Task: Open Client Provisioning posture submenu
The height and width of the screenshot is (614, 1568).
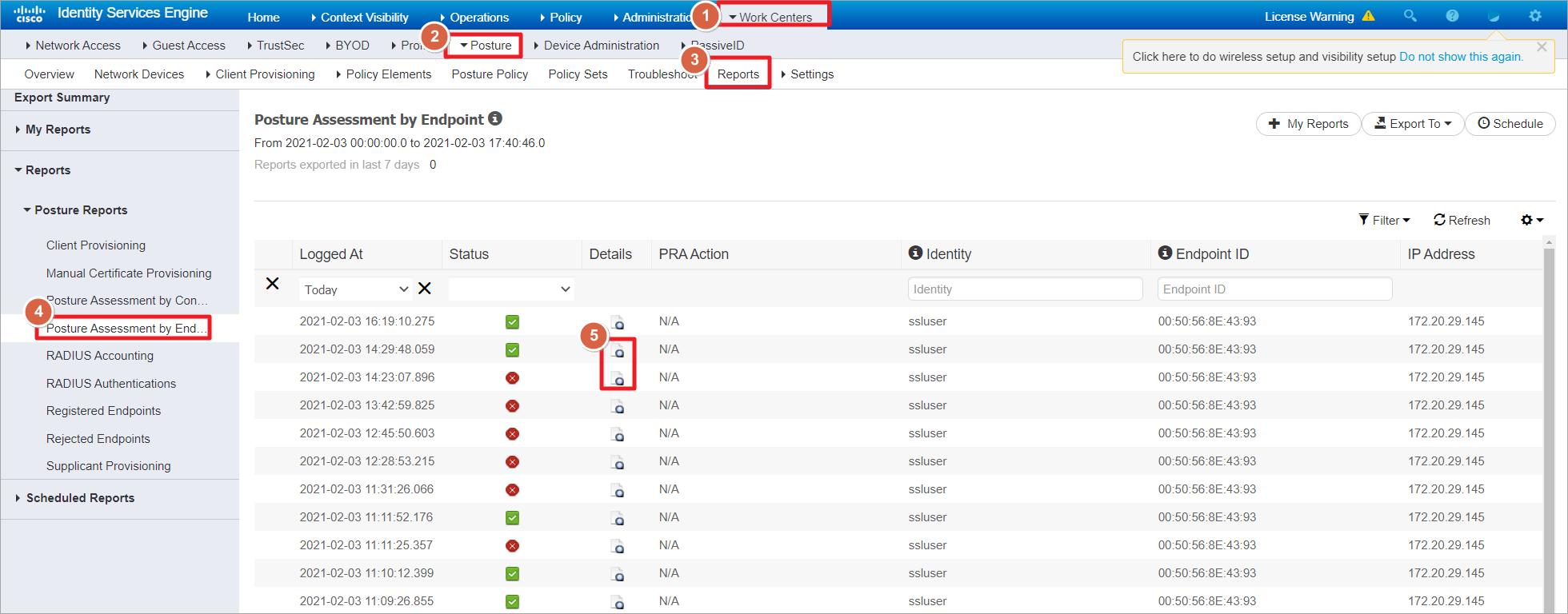Action: [x=260, y=74]
